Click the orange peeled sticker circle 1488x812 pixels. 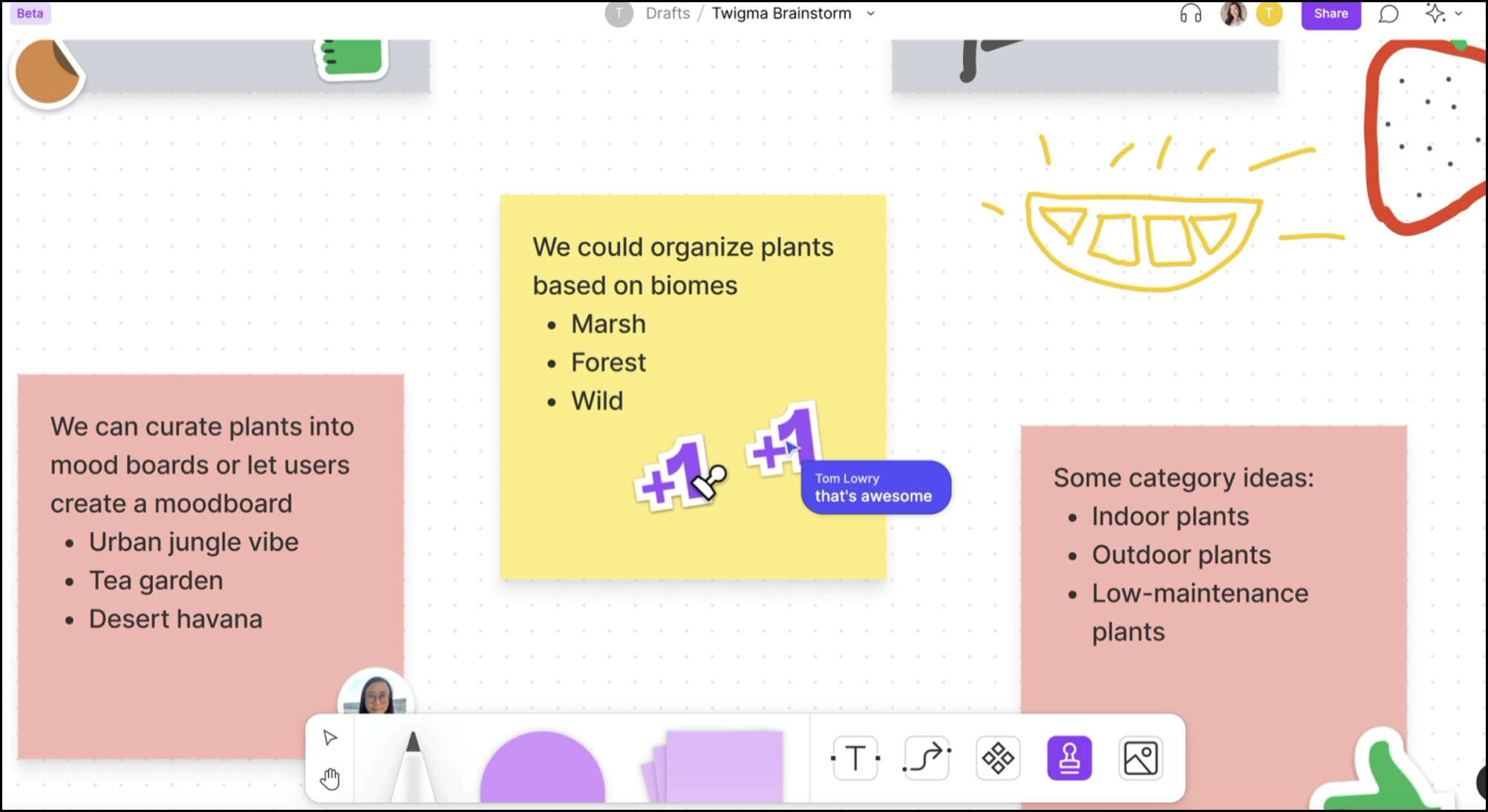tap(48, 72)
